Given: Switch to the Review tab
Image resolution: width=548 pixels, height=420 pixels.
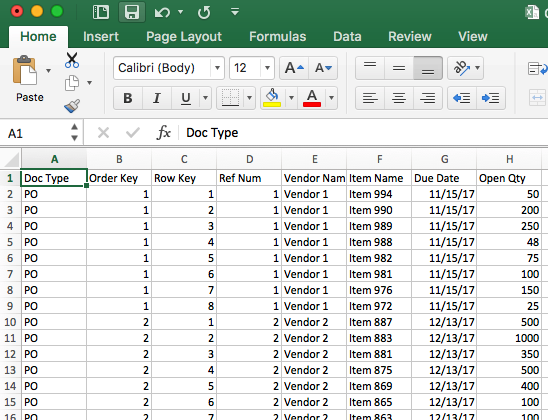Looking at the screenshot, I should point(410,37).
